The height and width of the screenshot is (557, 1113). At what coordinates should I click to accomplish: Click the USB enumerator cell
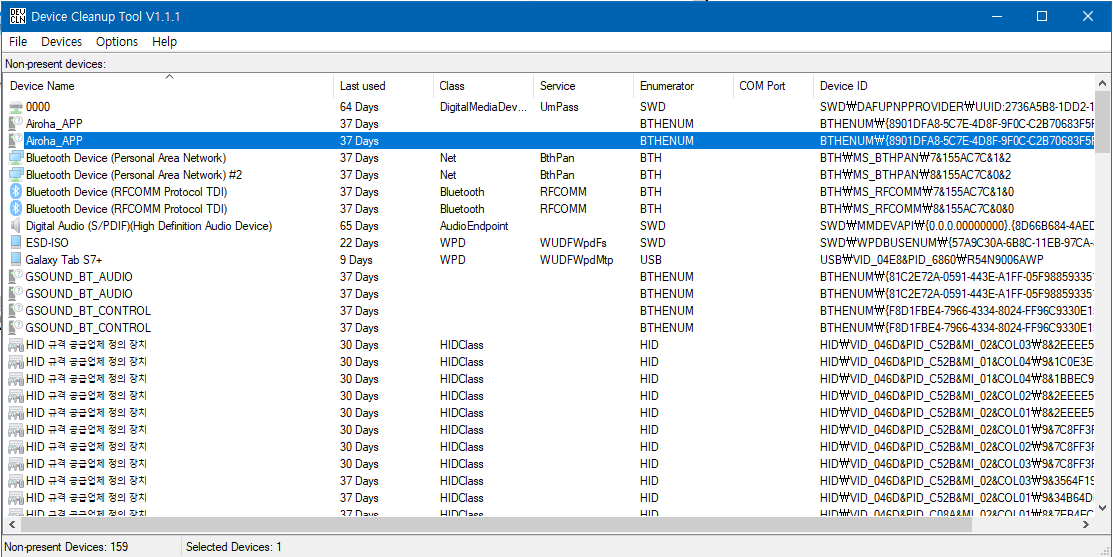(650, 260)
